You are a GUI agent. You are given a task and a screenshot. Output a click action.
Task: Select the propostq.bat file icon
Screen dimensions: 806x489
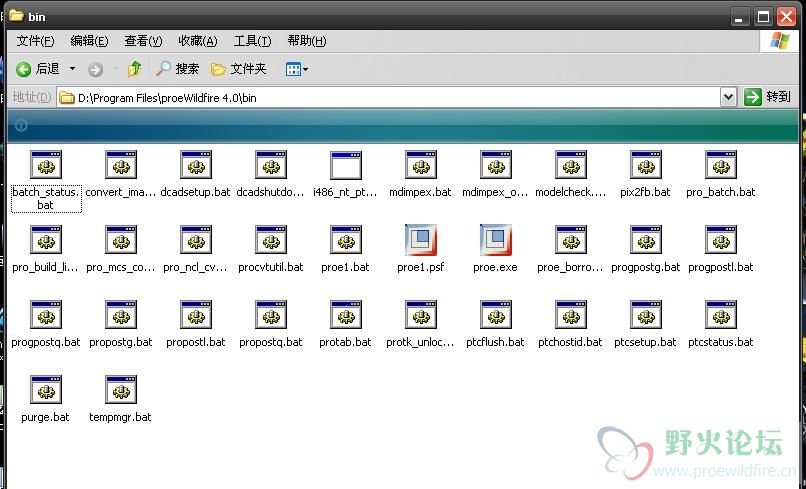pyautogui.click(x=271, y=315)
